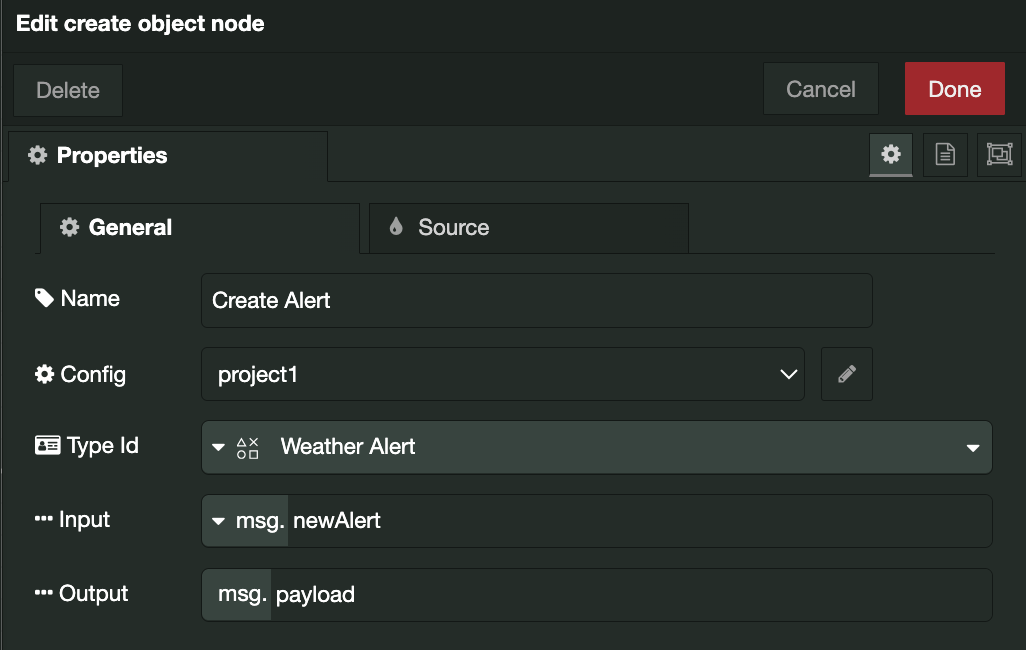Click the tag icon beside Name

44,298
